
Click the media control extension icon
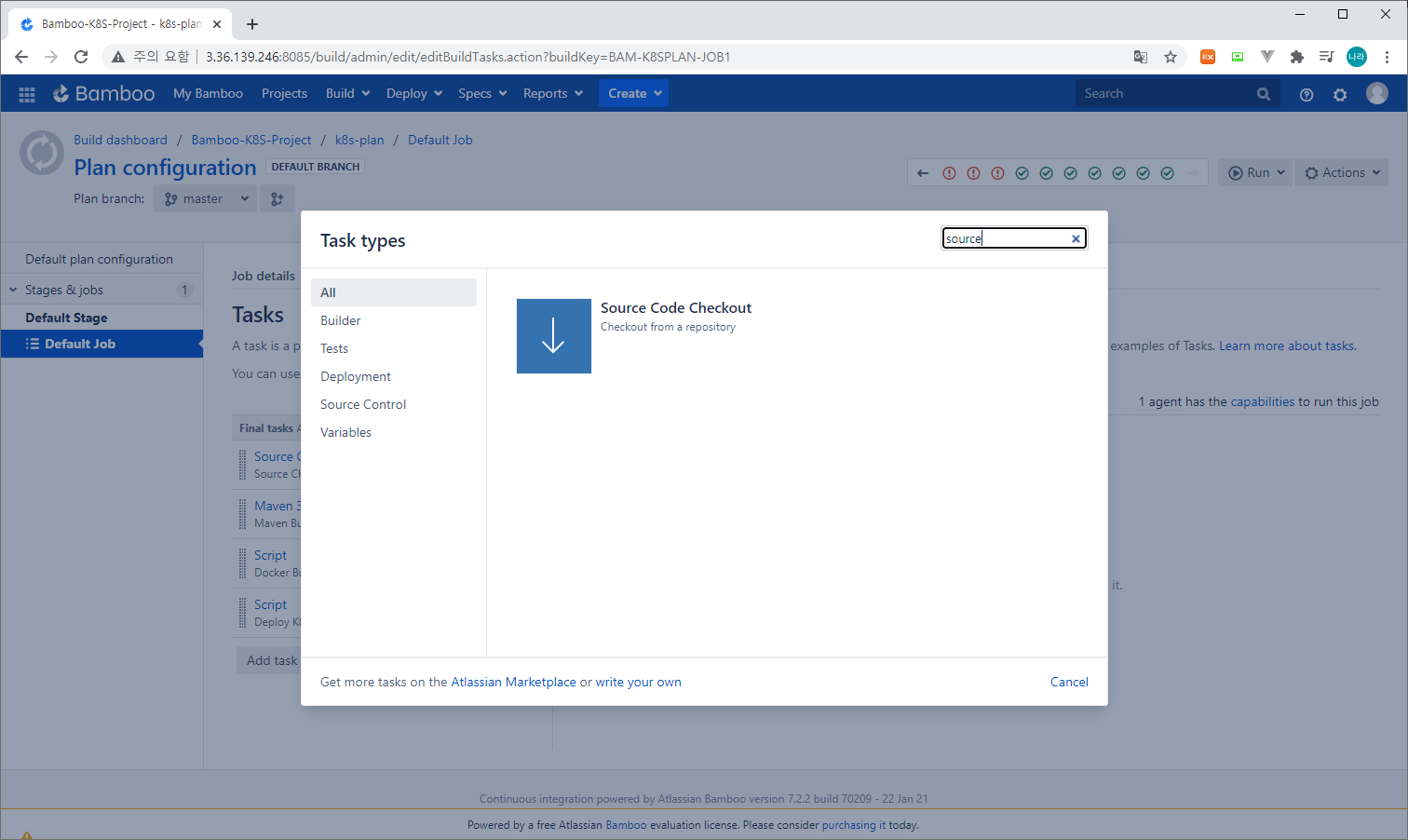[x=1327, y=57]
